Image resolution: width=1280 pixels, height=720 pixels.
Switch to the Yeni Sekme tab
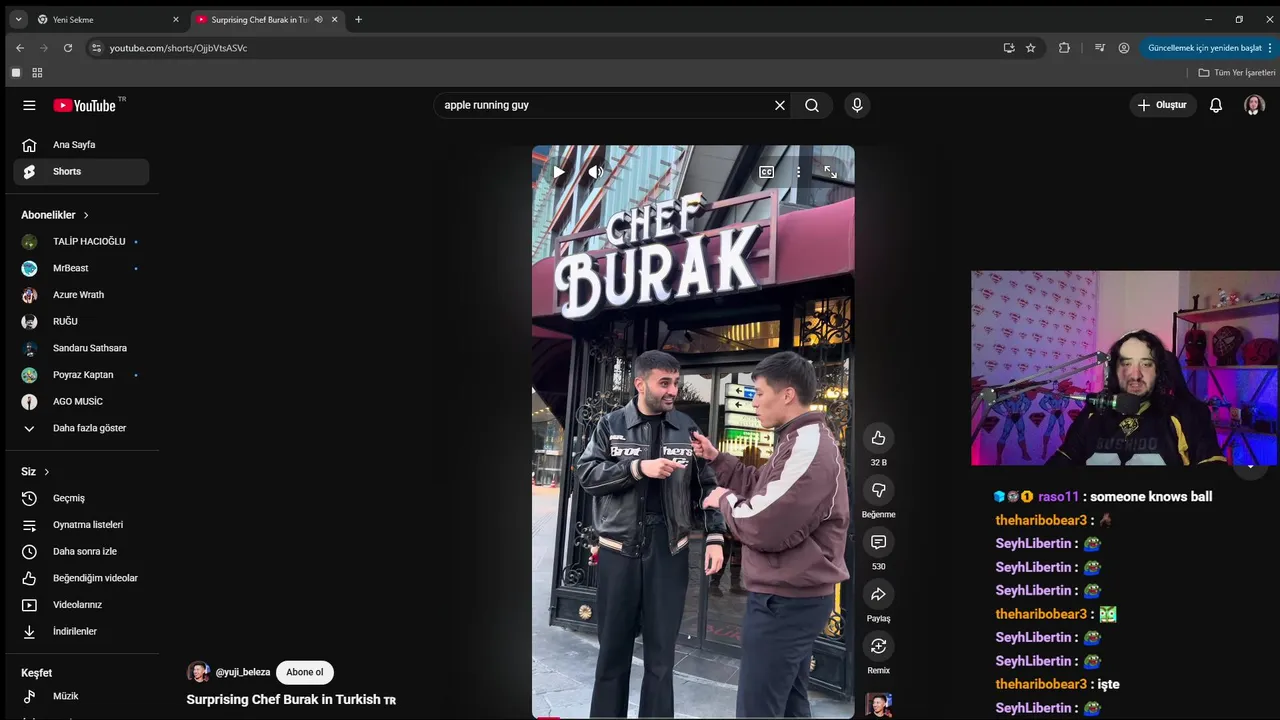[106, 19]
